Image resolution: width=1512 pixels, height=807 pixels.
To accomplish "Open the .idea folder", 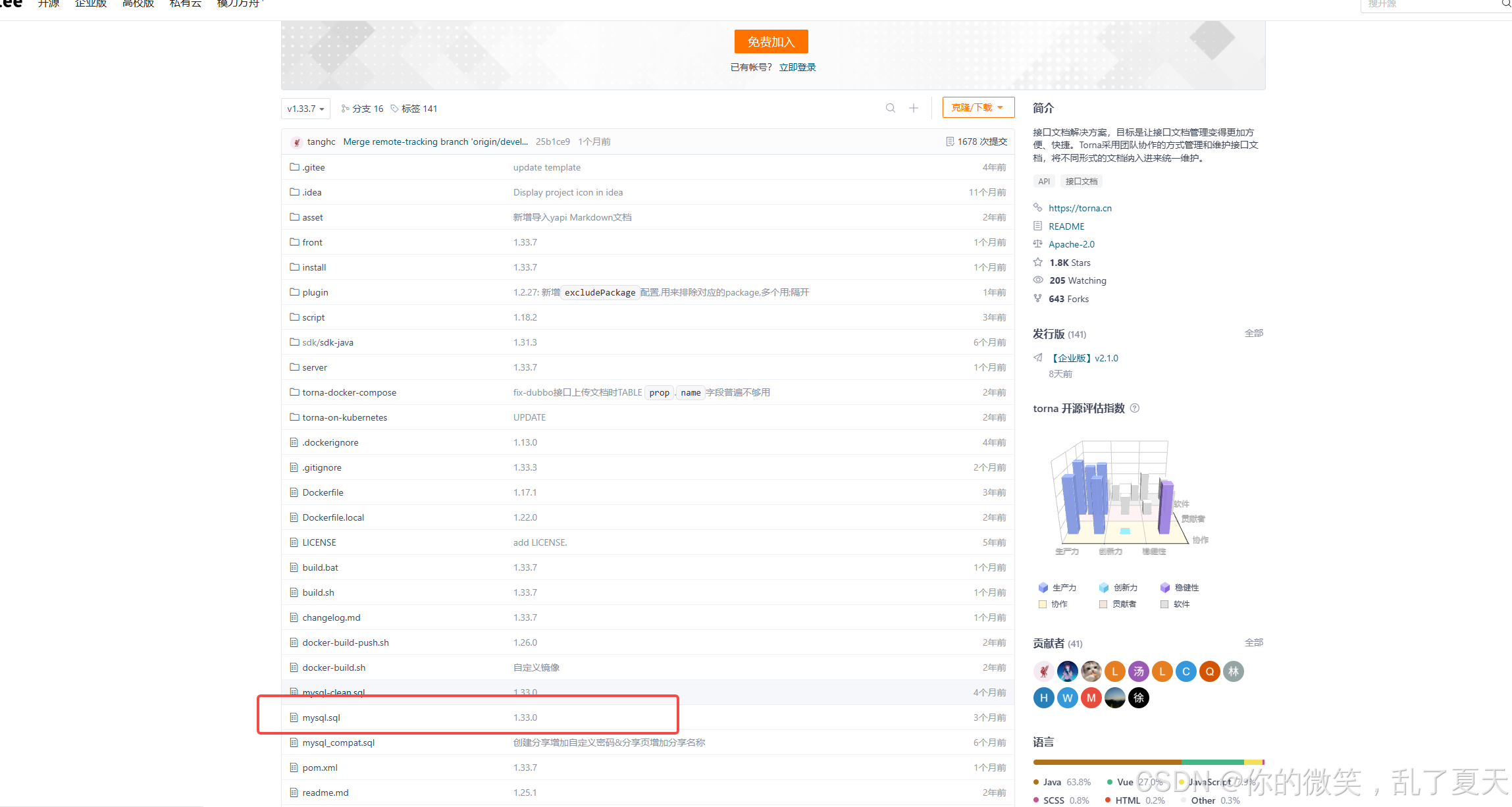I will tap(311, 192).
